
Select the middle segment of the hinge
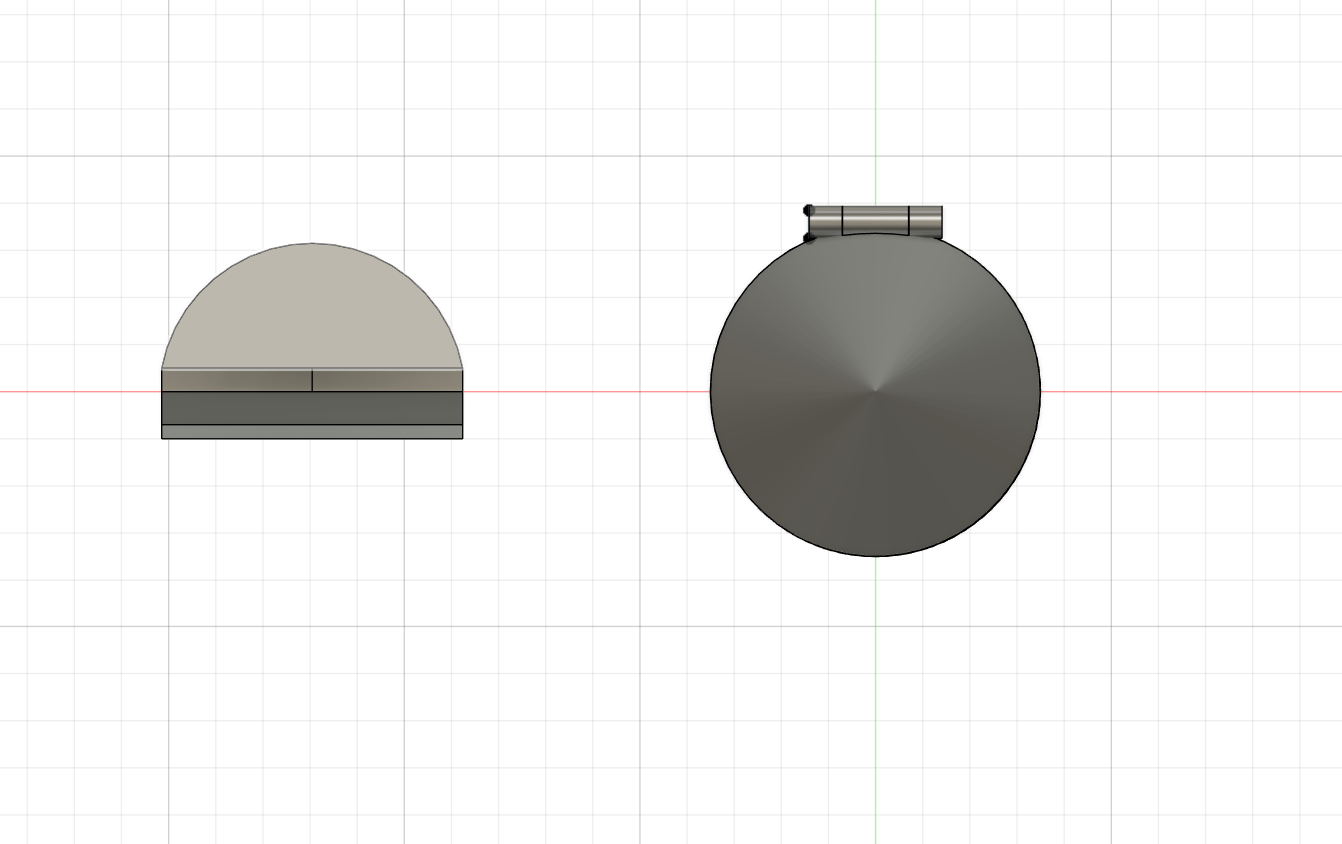pos(876,221)
